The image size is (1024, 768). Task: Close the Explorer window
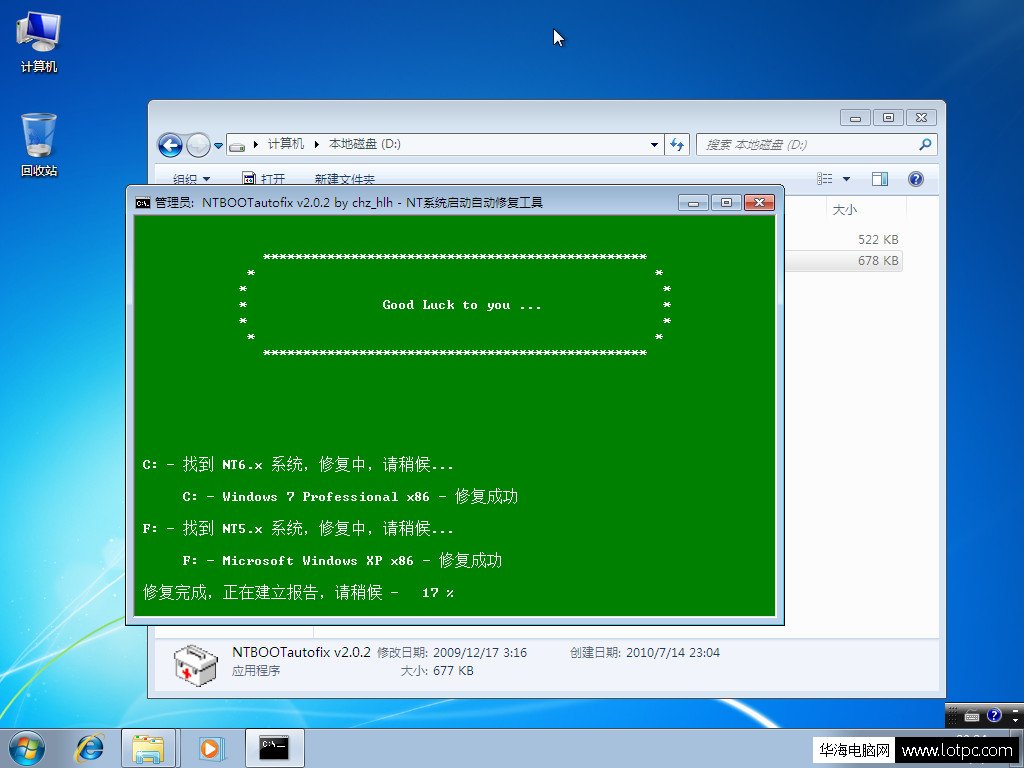pos(921,118)
